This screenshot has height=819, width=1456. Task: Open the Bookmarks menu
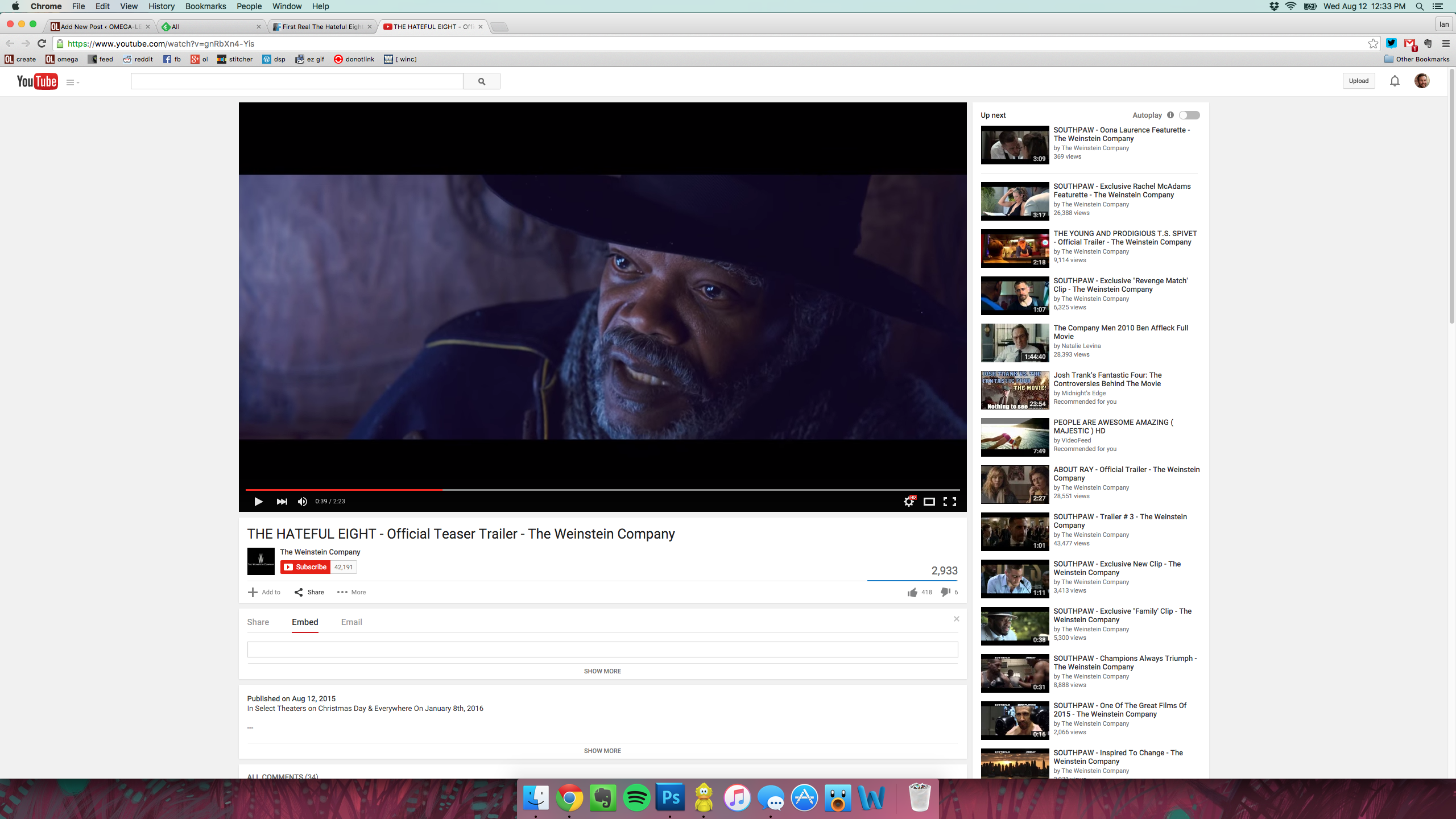(x=205, y=6)
